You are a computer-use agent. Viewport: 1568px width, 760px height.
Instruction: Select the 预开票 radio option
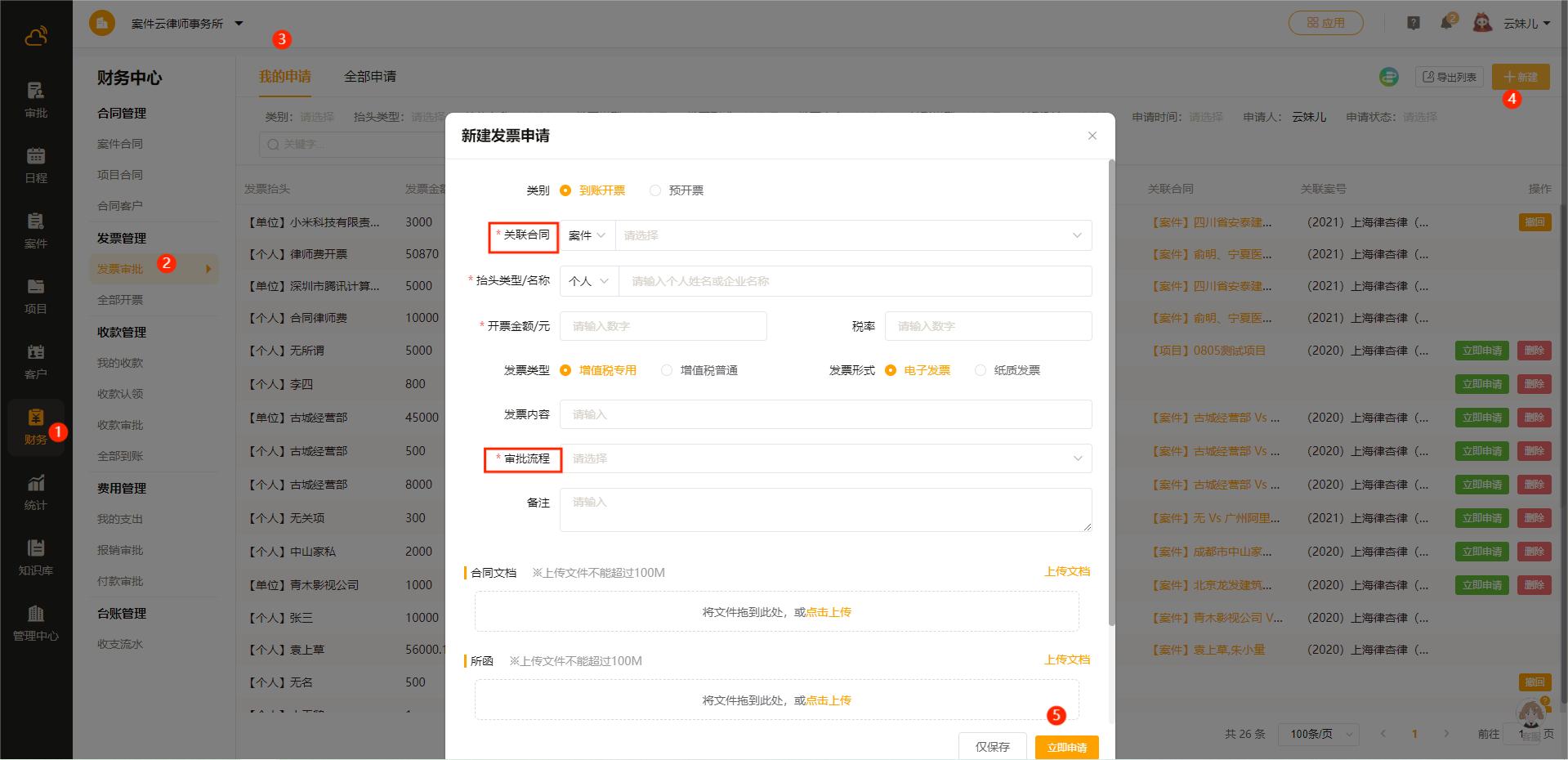pos(655,190)
